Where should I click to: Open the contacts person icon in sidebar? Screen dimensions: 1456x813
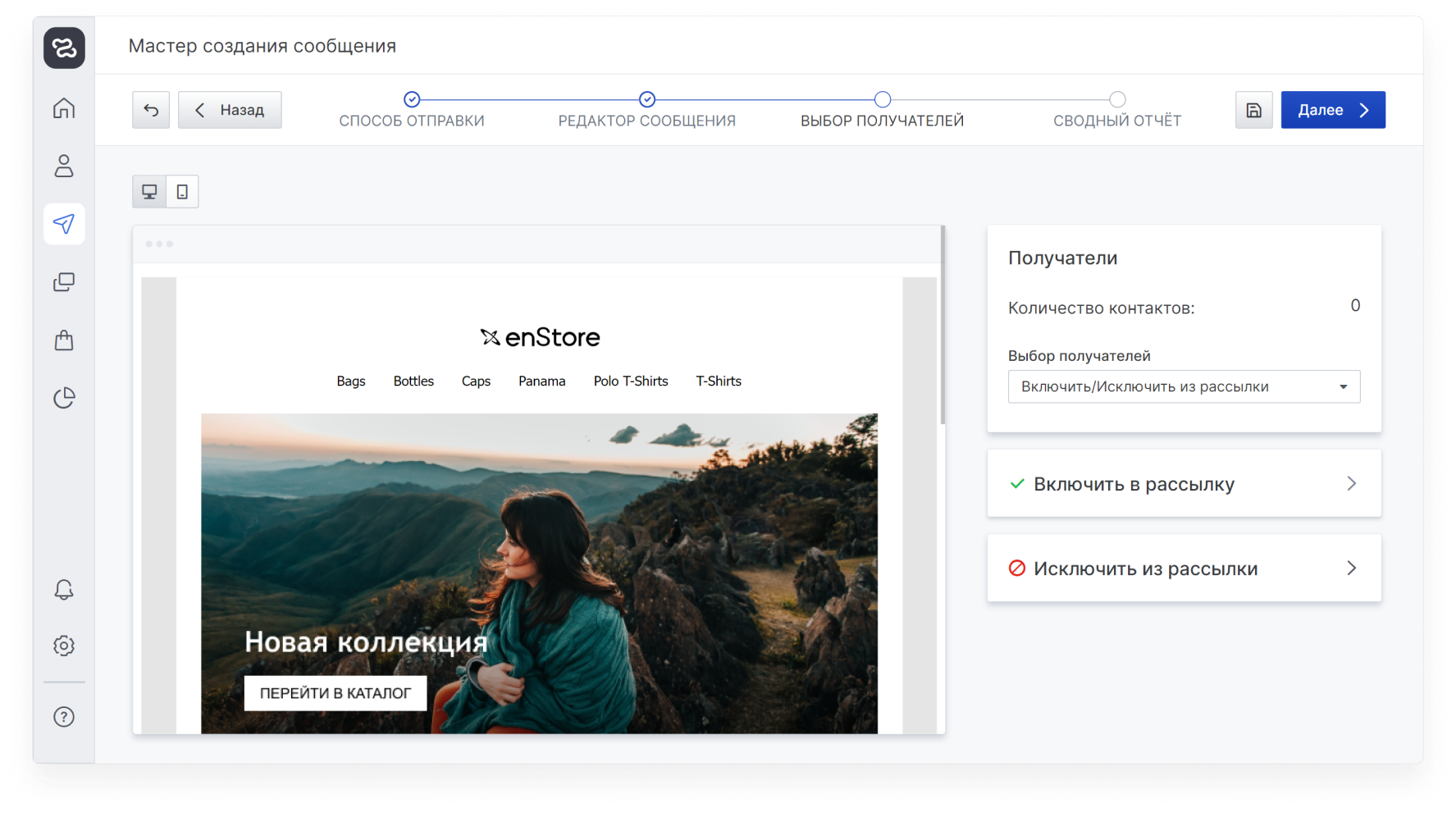[x=64, y=166]
